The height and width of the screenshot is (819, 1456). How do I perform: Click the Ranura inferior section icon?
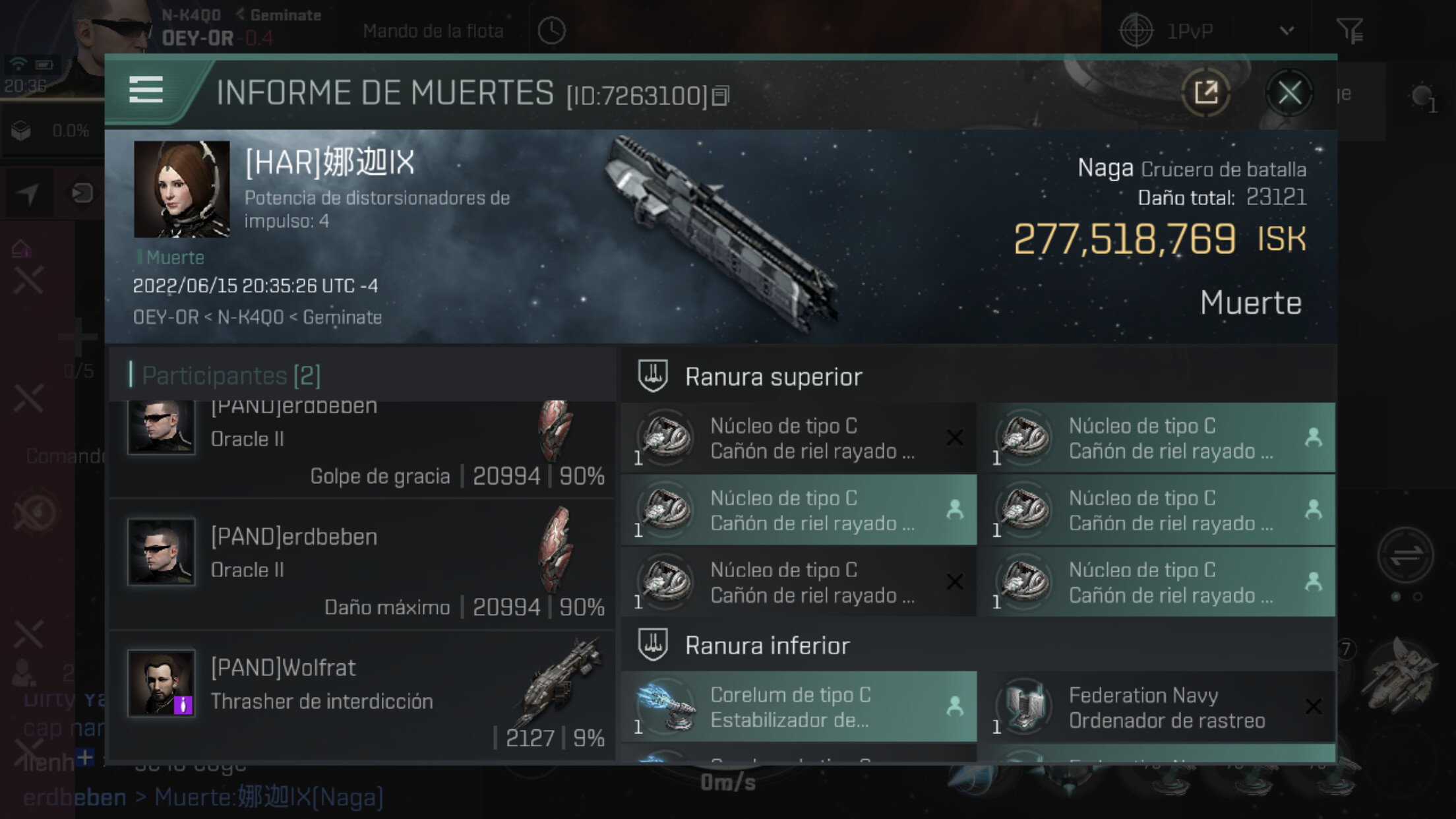pos(653,644)
